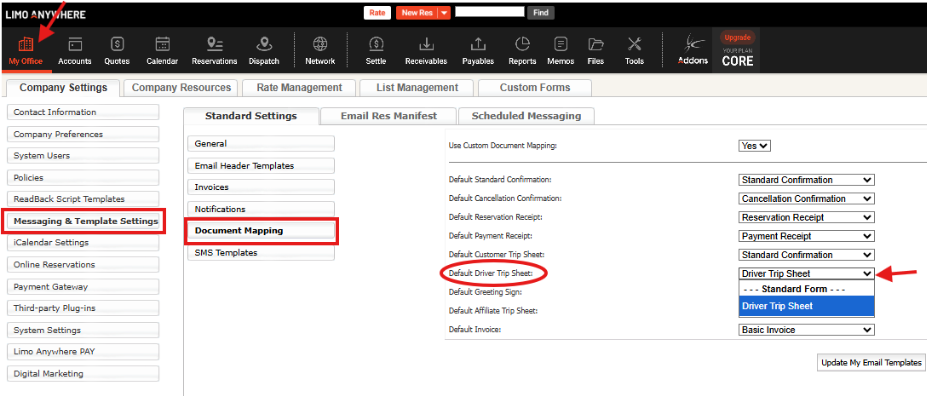Screen dimensions: 927x396
Task: Switch to the Company Resources tab
Action: [181, 87]
